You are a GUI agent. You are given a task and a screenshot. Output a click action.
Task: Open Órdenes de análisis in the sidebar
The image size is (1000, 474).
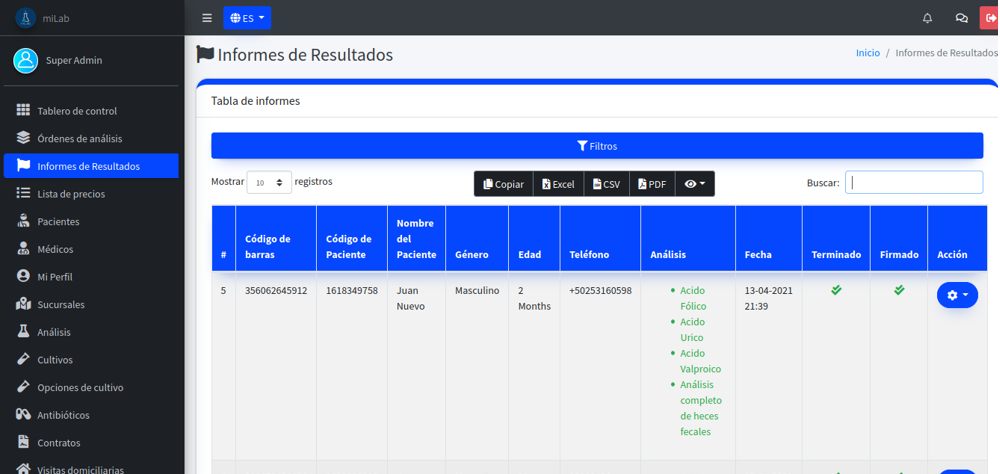tap(80, 138)
